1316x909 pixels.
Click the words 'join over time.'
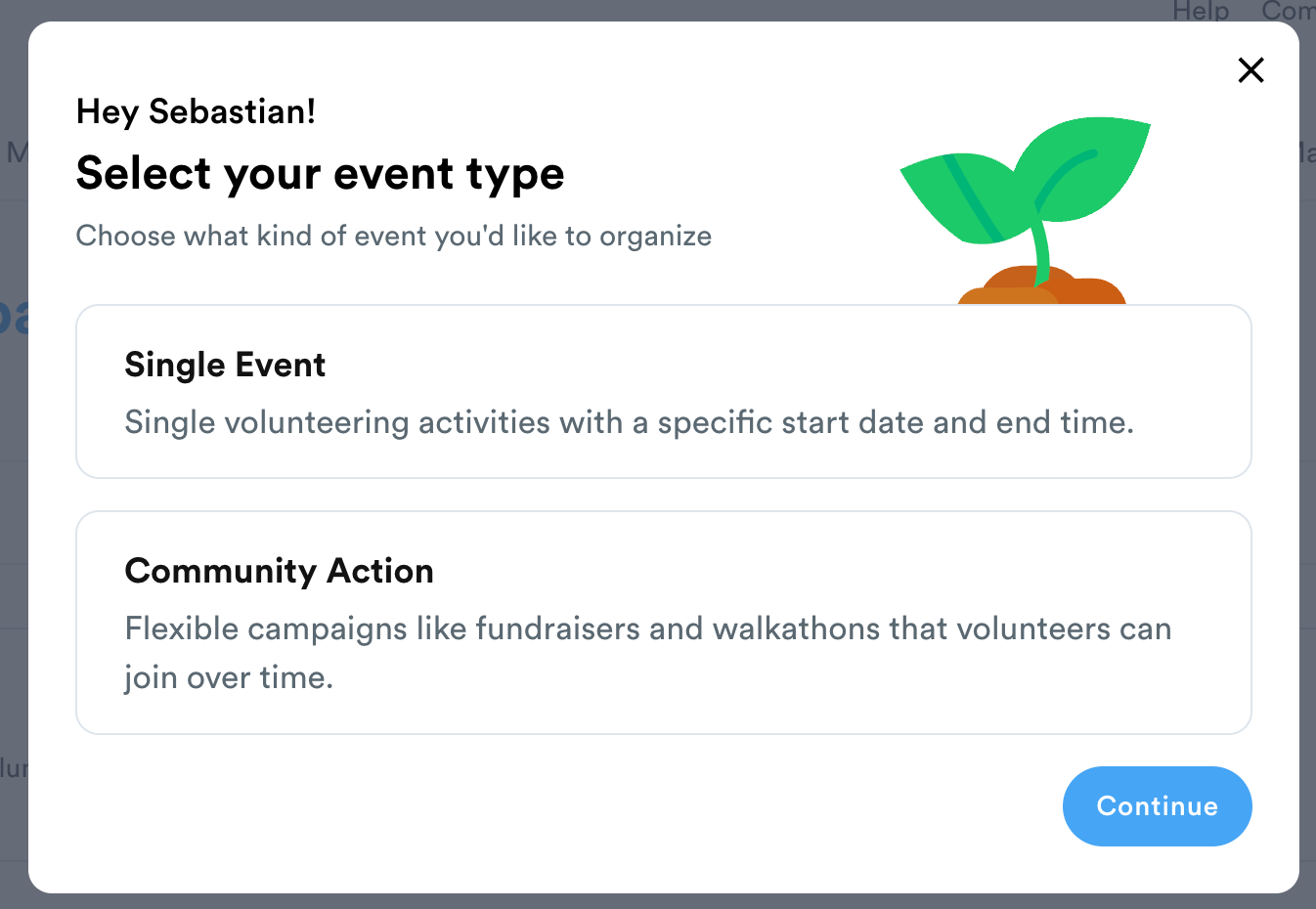tap(229, 677)
